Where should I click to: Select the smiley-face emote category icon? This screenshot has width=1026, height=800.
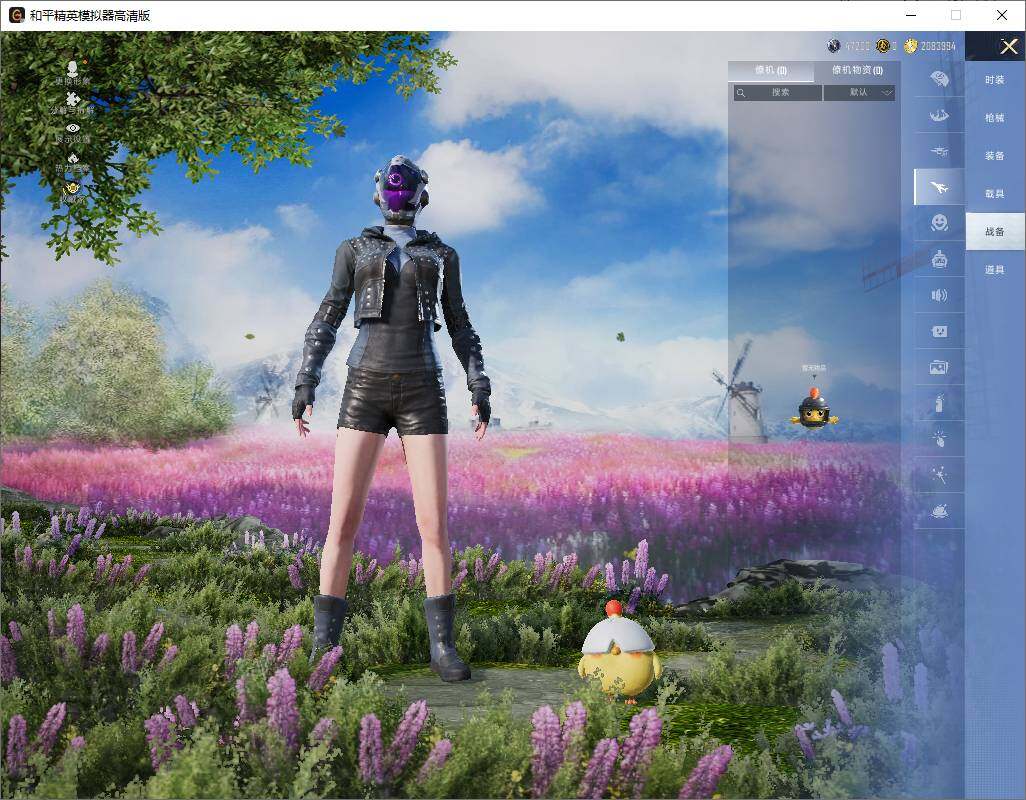pos(940,223)
